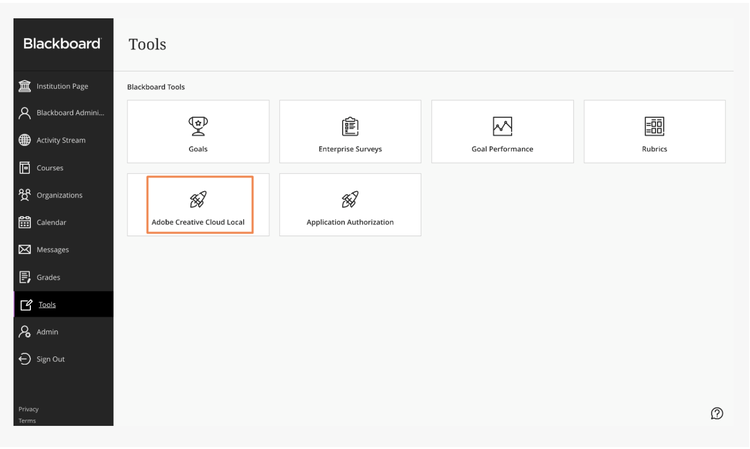Open the Enterprise Surveys clipboard icon

pyautogui.click(x=350, y=126)
